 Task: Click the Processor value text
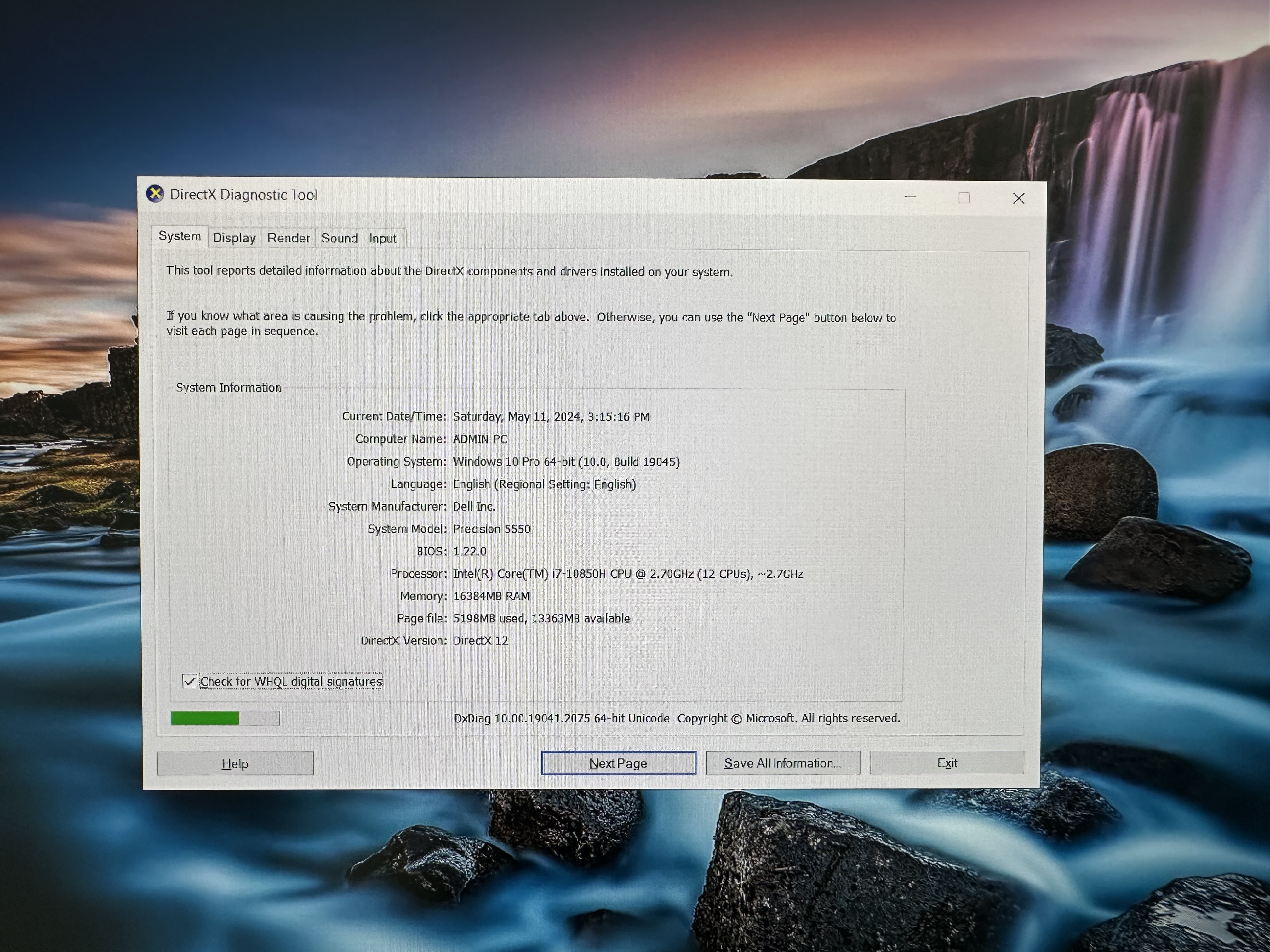click(x=628, y=574)
